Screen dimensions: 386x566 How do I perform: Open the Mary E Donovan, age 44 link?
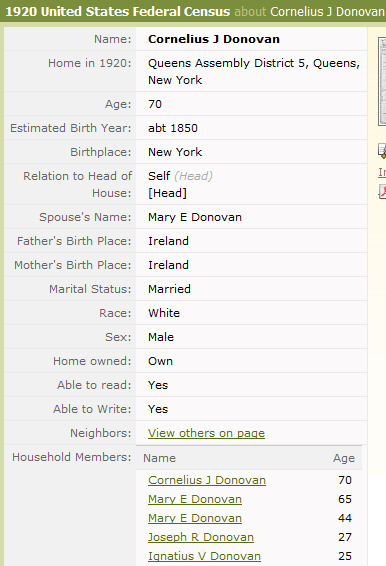[195, 518]
